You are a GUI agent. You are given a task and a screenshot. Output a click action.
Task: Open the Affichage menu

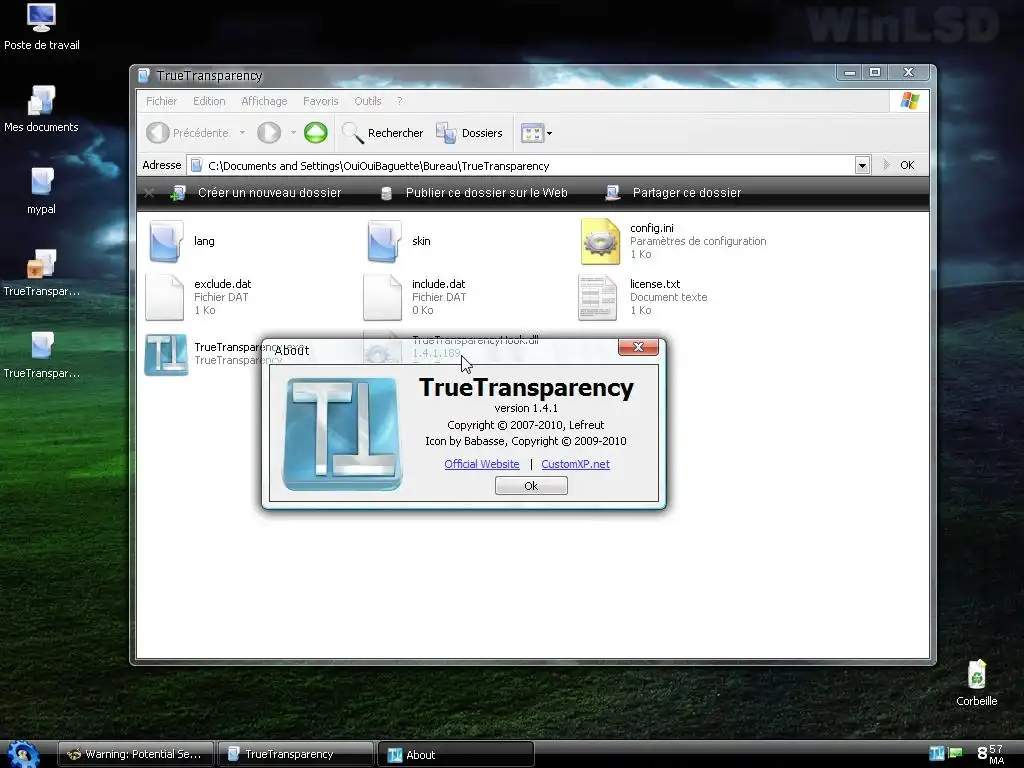point(264,101)
